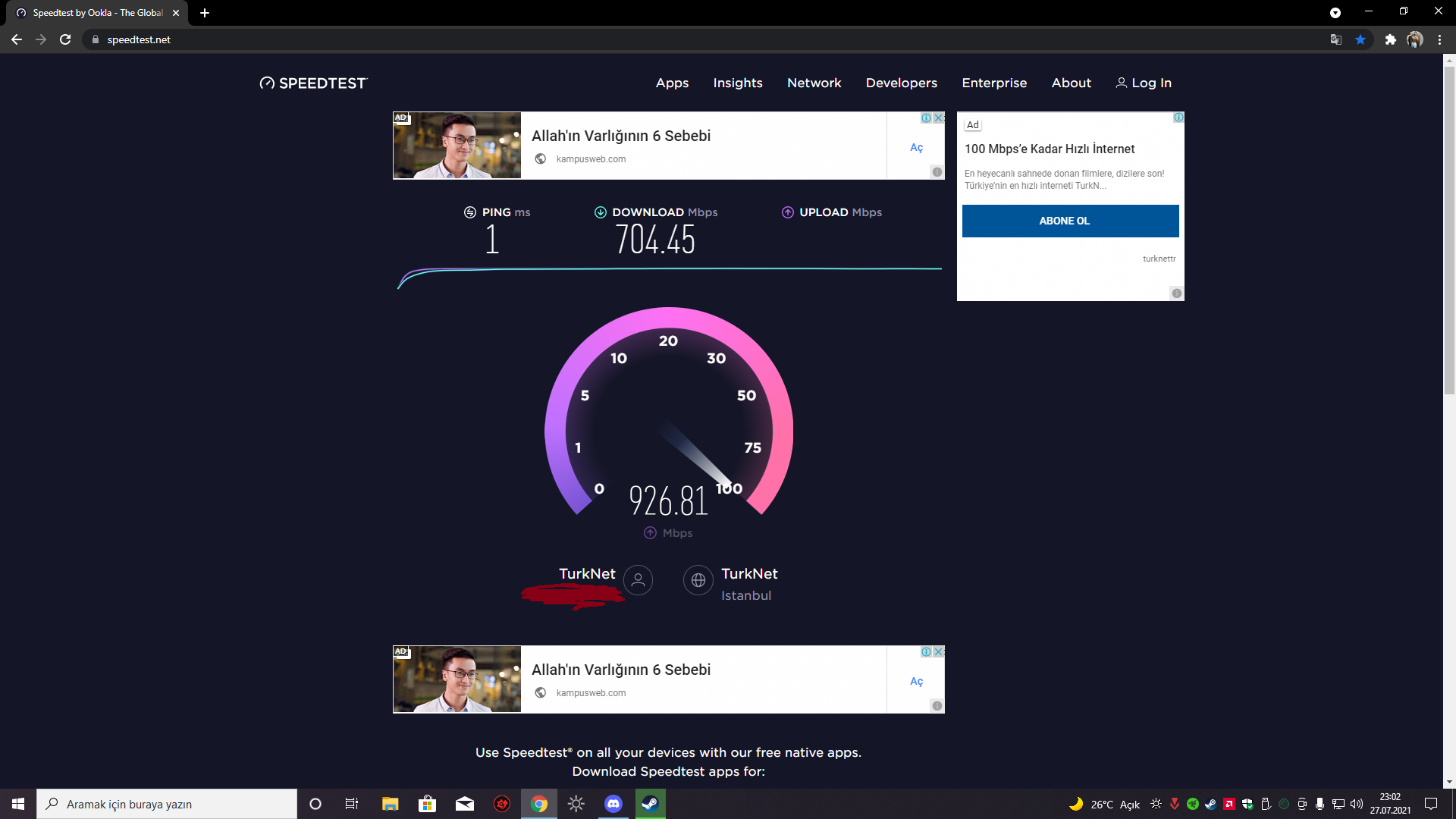Open Steam from the taskbar
Screen dimensions: 1456x819
pyautogui.click(x=651, y=804)
